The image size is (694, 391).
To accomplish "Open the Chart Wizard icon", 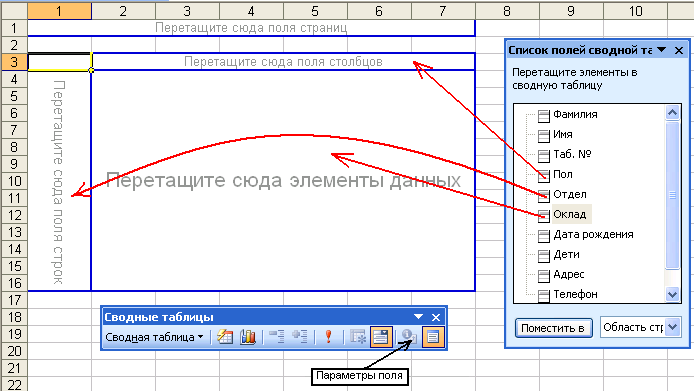I will [248, 337].
